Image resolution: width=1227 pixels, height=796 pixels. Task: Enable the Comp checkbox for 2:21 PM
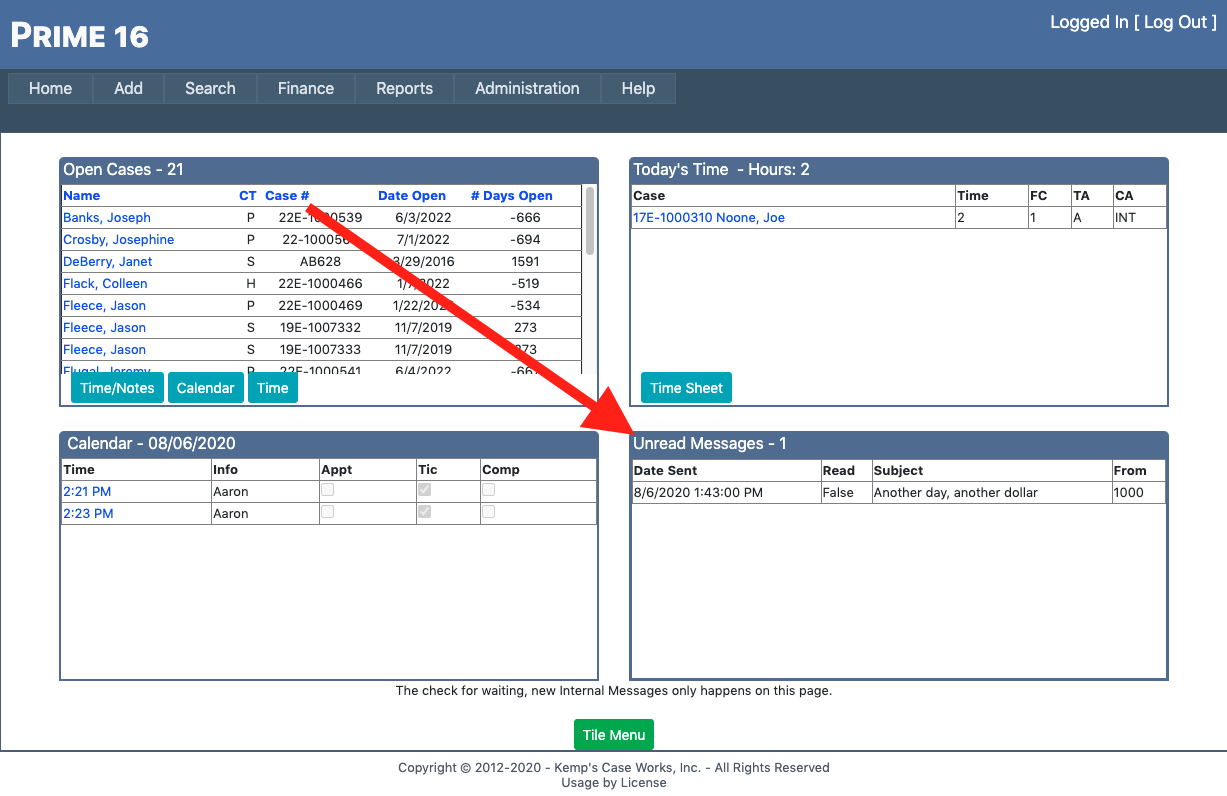click(x=489, y=490)
